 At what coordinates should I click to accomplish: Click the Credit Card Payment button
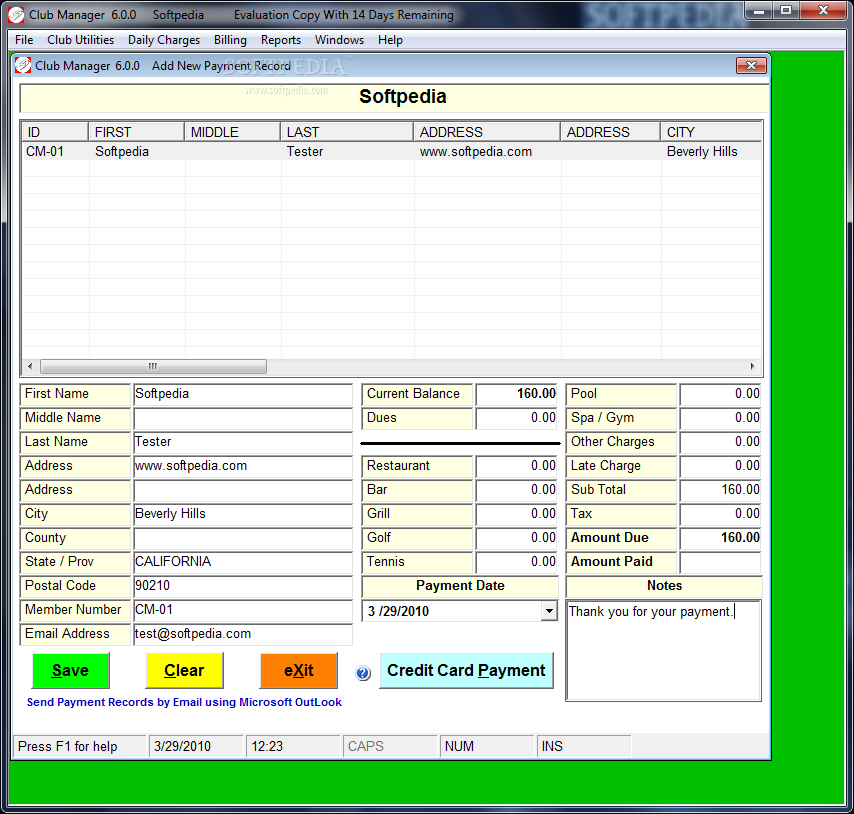pos(466,670)
